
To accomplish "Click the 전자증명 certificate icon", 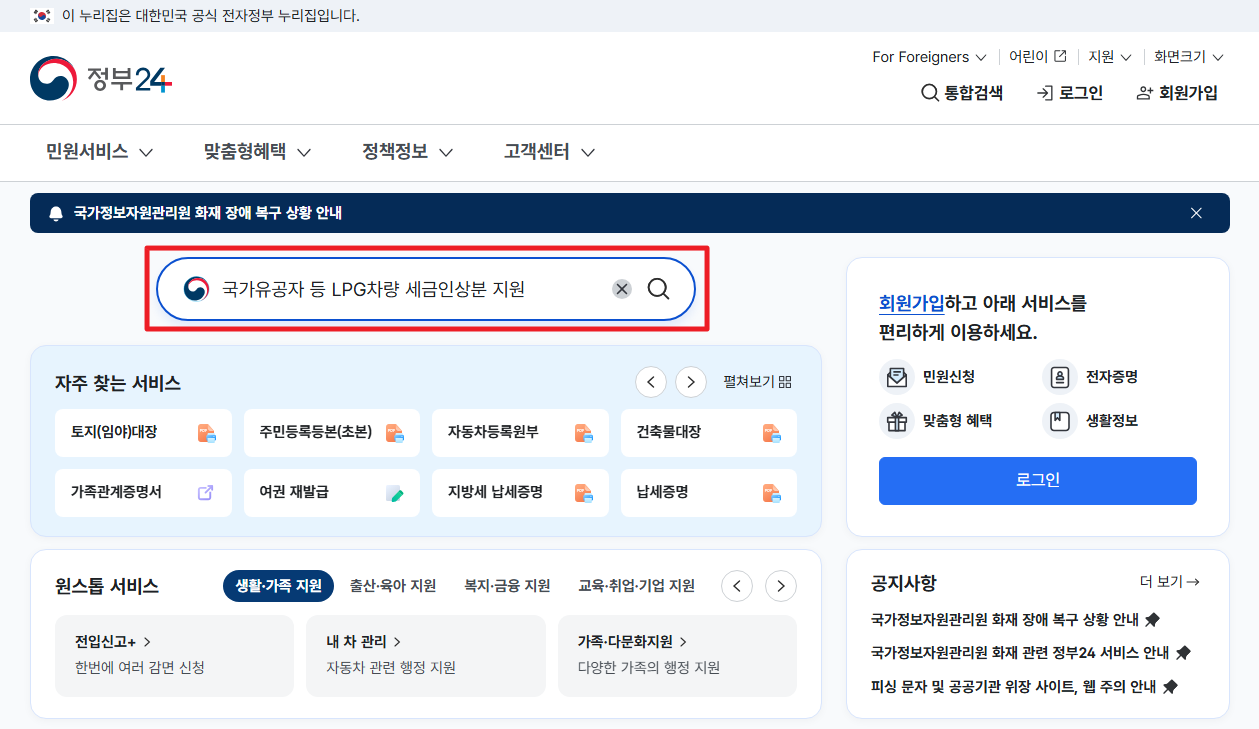I will coord(1059,377).
